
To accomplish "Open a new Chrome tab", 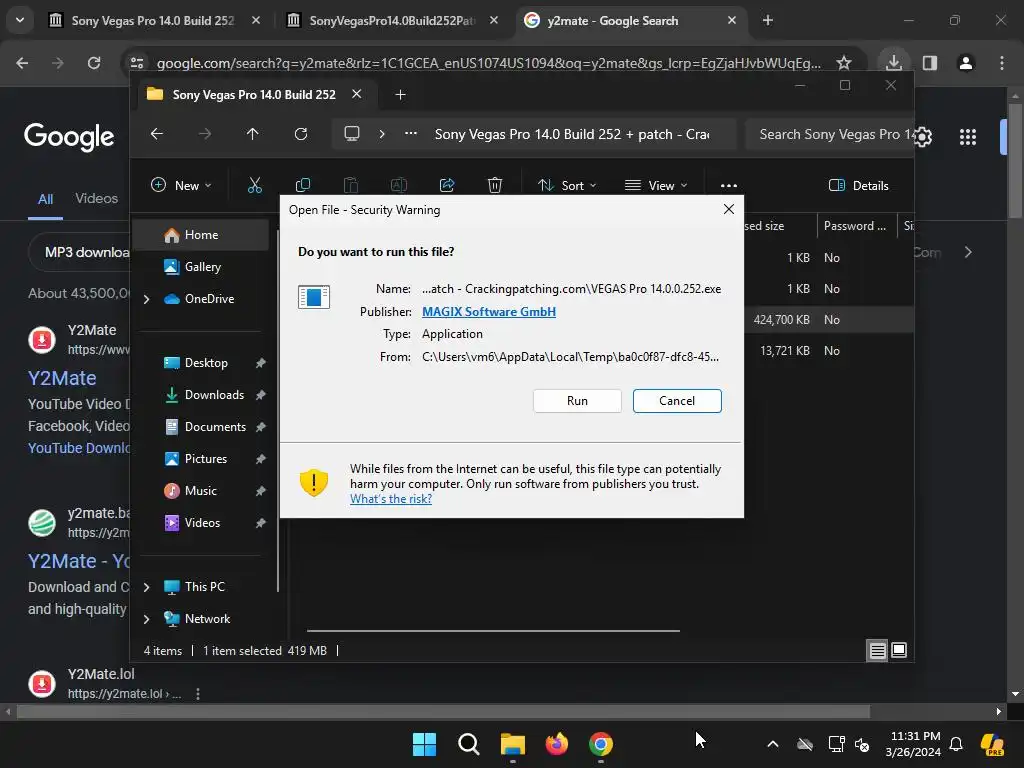I will coord(768,21).
